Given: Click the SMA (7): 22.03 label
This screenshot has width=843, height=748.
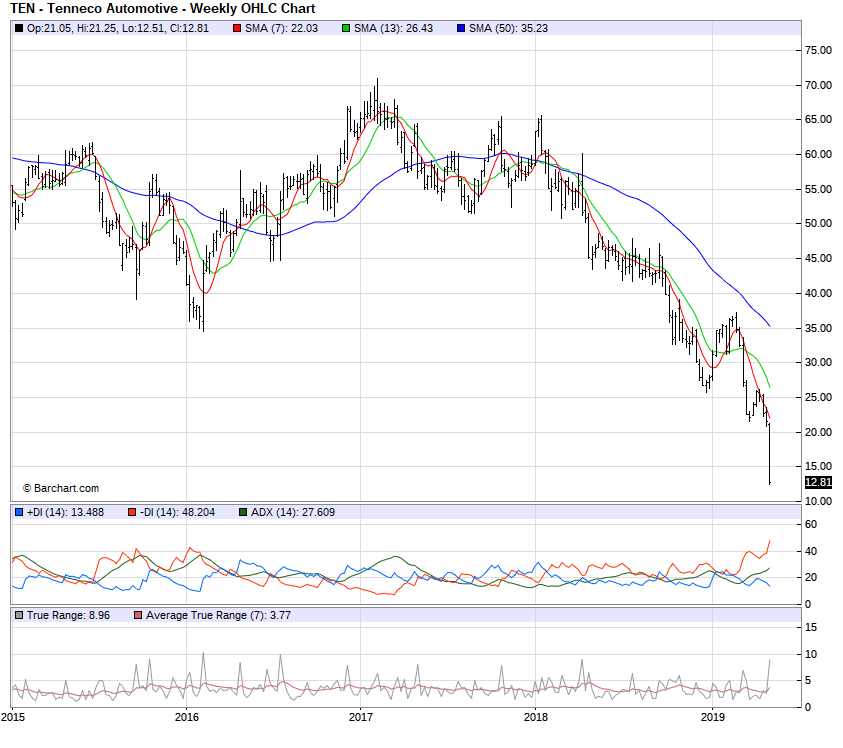Looking at the screenshot, I should point(281,28).
